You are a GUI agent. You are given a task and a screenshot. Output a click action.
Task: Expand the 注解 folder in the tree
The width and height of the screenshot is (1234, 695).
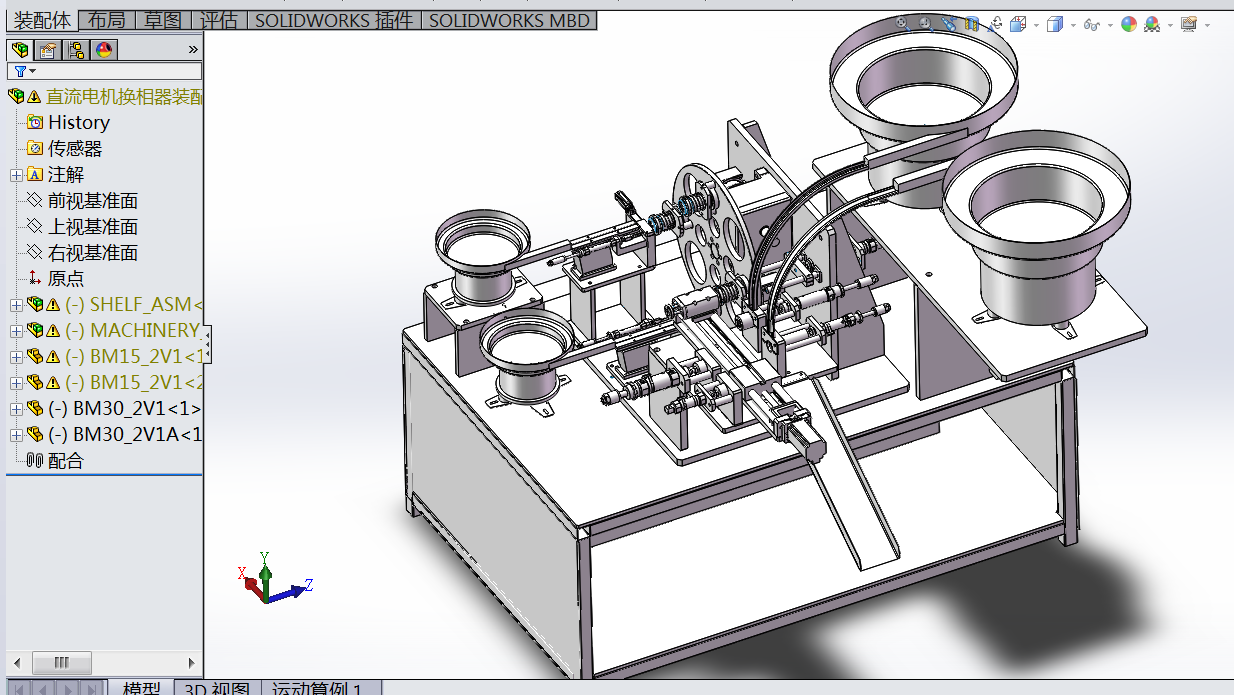tap(14, 174)
